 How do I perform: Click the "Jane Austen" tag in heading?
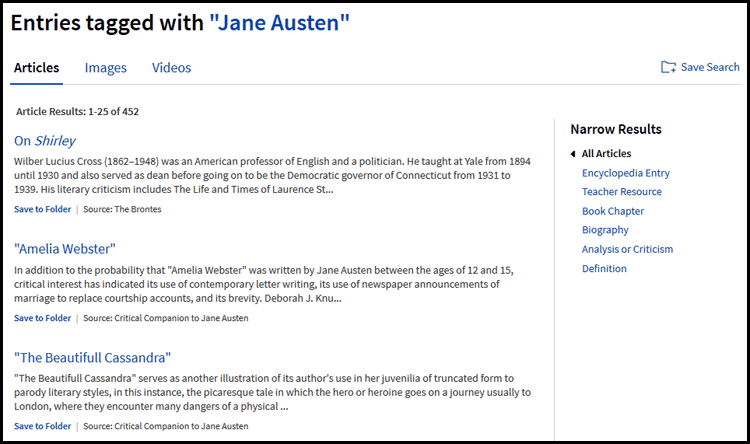[x=280, y=22]
